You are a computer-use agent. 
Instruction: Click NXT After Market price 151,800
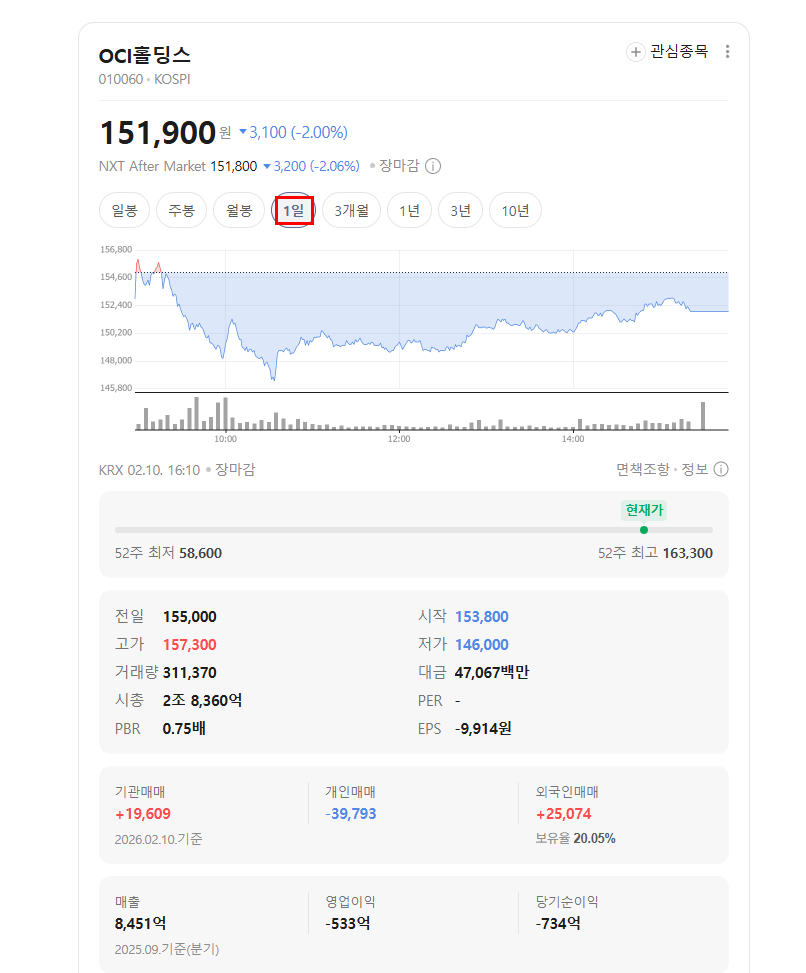pos(233,166)
